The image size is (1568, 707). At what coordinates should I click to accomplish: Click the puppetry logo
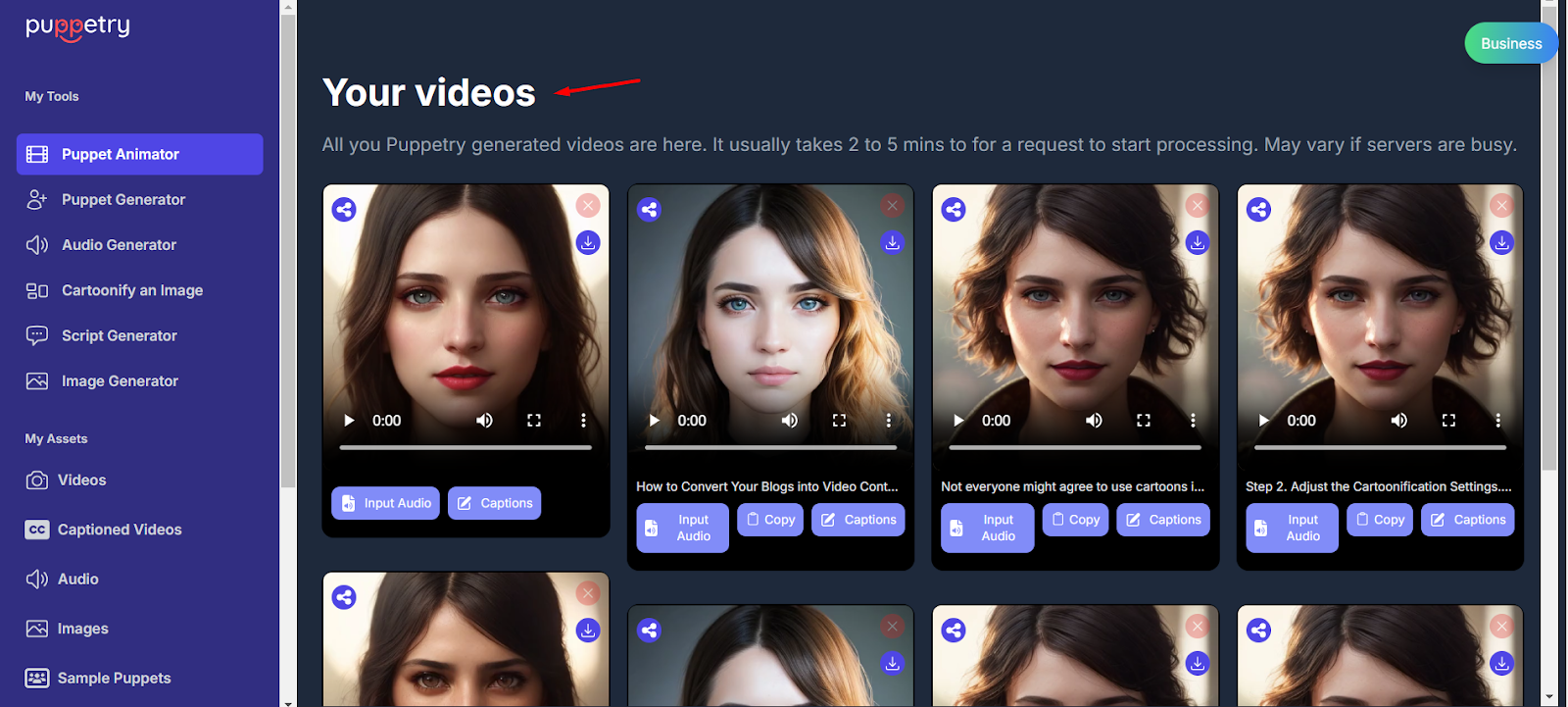pos(77,26)
